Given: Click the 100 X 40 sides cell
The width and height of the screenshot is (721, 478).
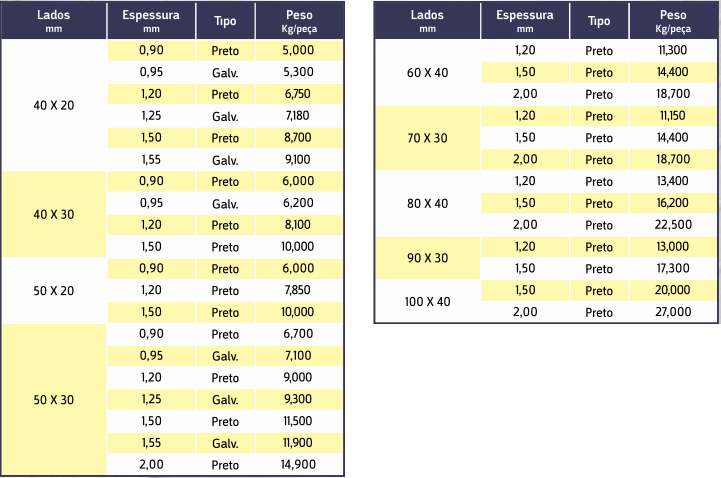Looking at the screenshot, I should point(428,301).
